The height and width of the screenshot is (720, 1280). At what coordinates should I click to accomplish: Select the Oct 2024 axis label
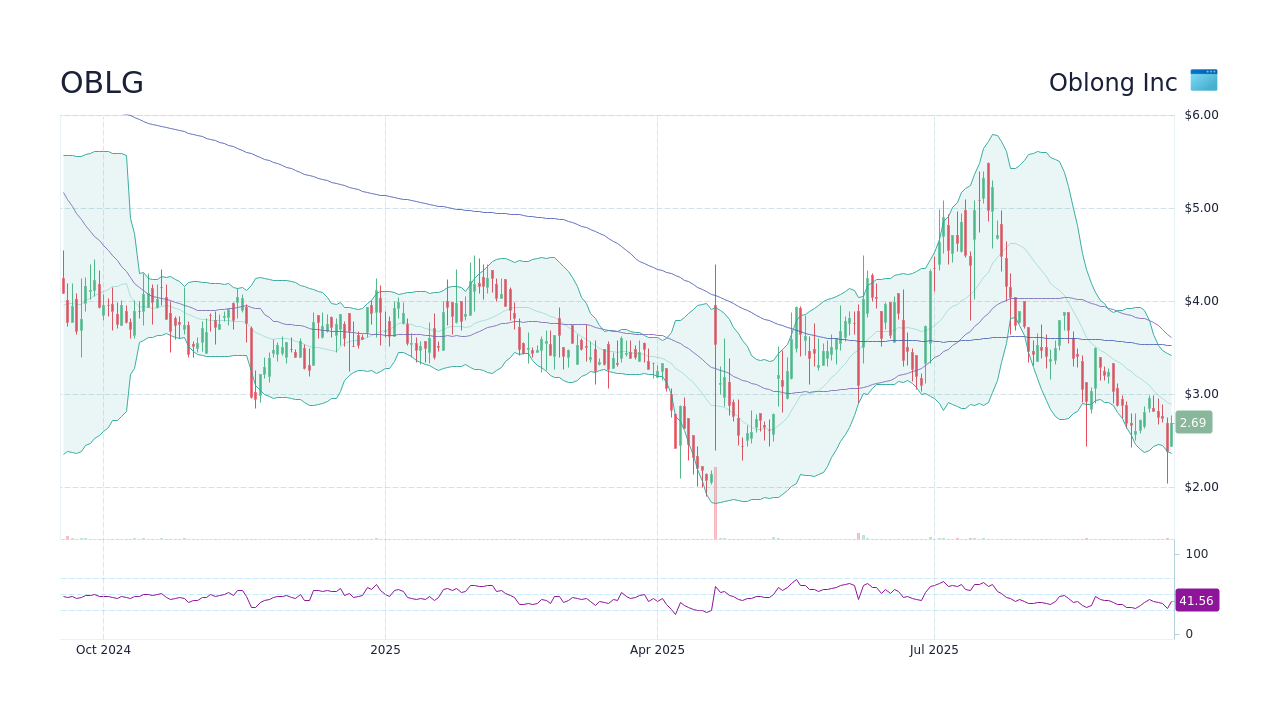tap(103, 649)
